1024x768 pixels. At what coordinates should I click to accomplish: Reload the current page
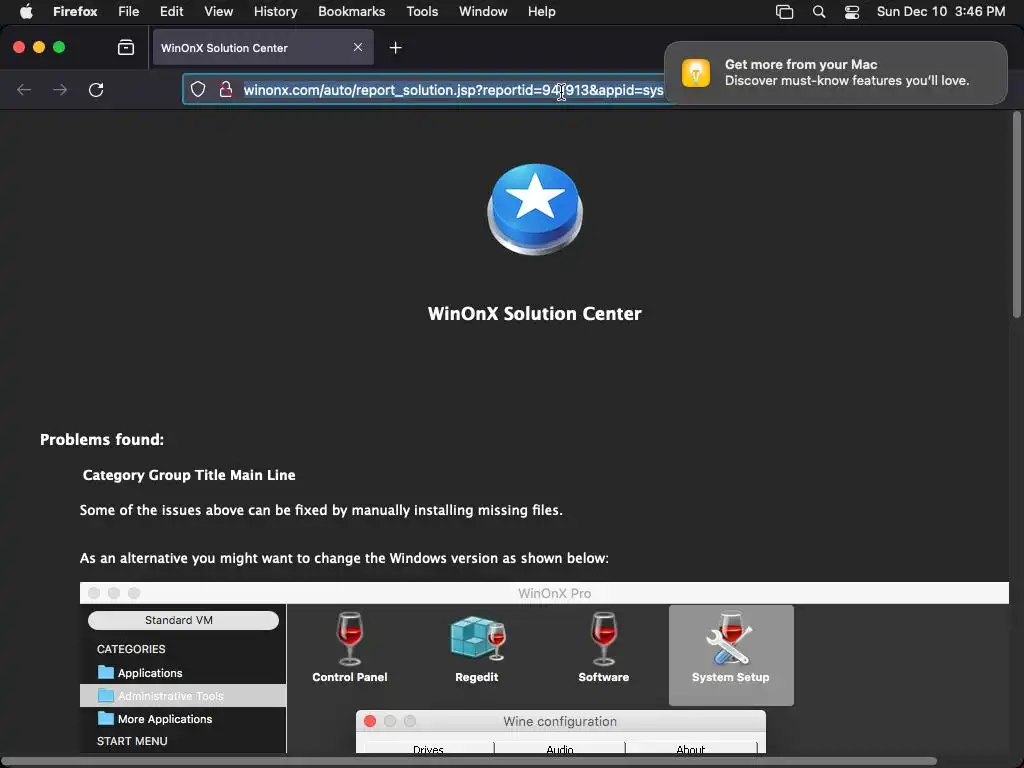point(96,89)
